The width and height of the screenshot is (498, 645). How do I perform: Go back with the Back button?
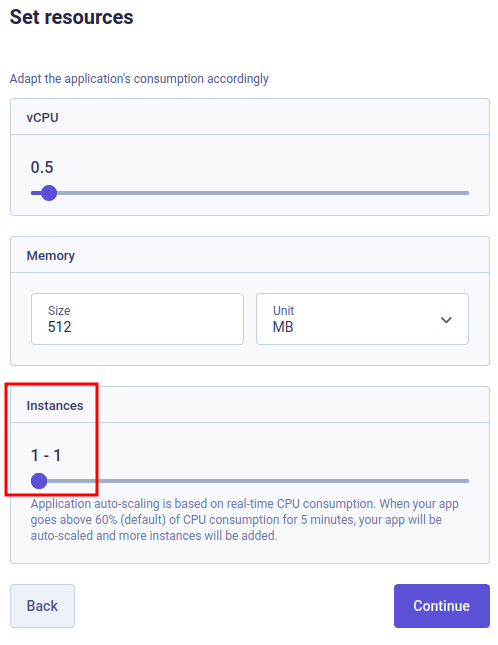(x=42, y=606)
